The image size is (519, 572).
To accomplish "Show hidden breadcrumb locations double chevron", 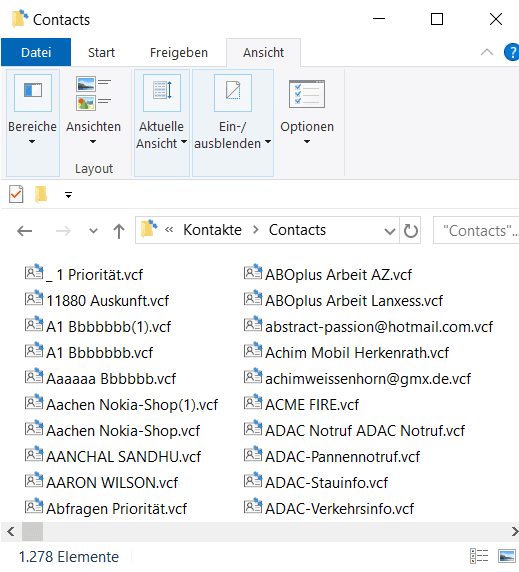I will click(x=169, y=229).
